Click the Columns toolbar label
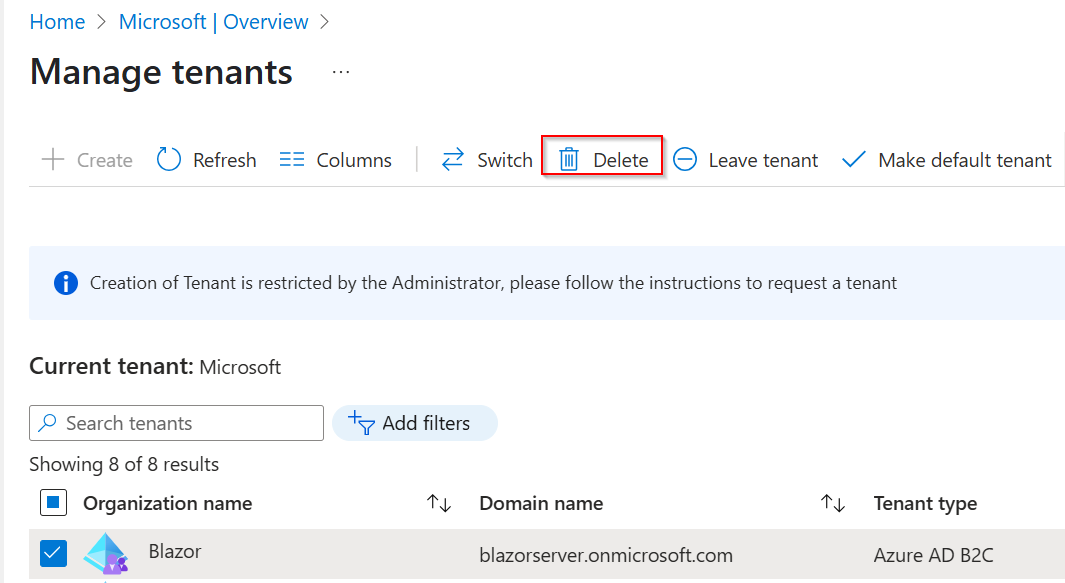Viewport: 1065px width, 583px height. tap(354, 160)
